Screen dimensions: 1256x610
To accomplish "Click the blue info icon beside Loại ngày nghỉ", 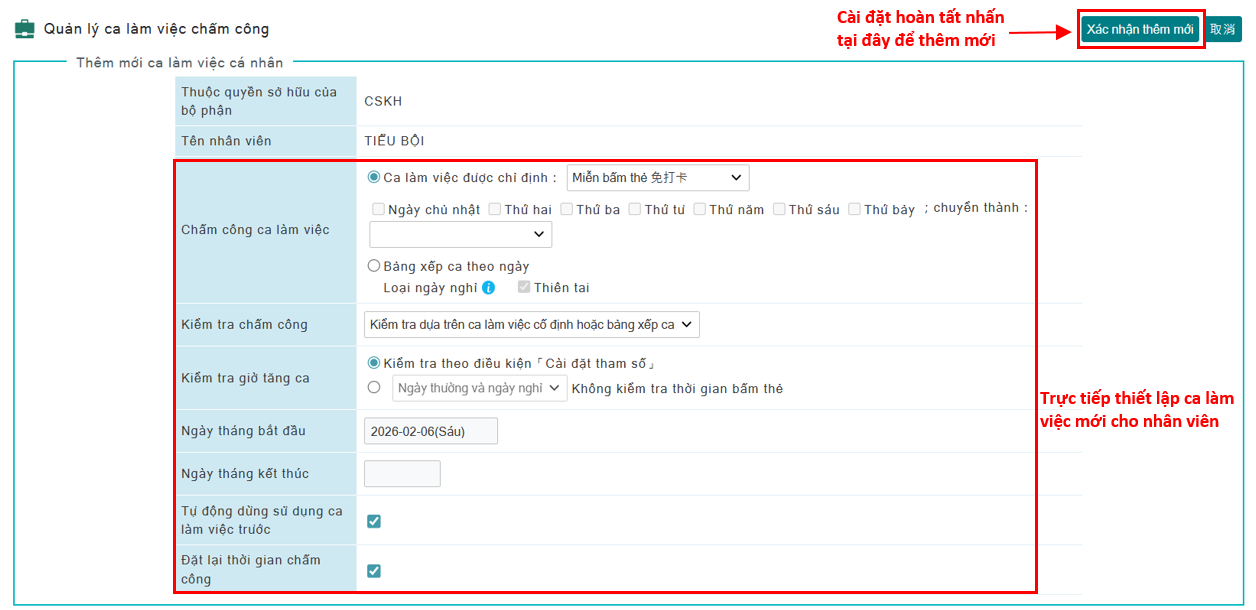I will coord(489,288).
